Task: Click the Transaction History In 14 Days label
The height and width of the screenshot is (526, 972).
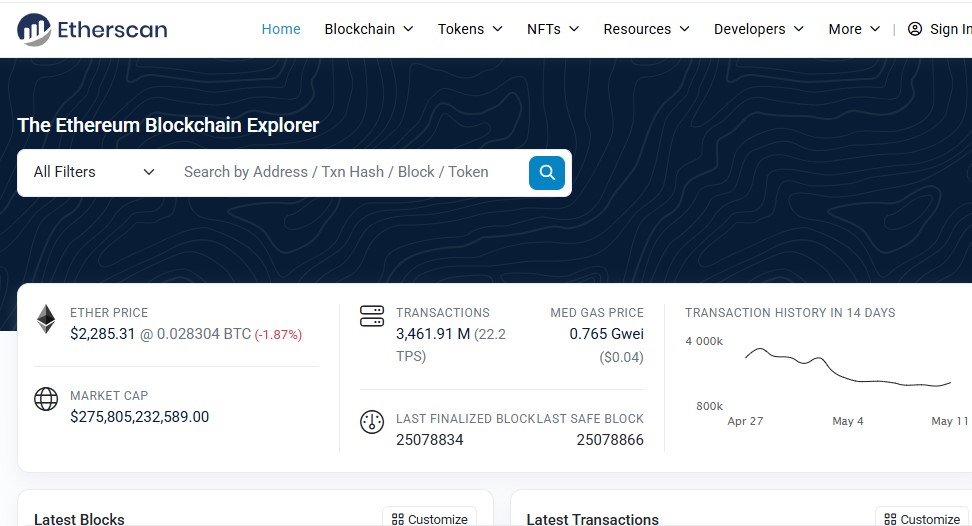Action: click(790, 313)
